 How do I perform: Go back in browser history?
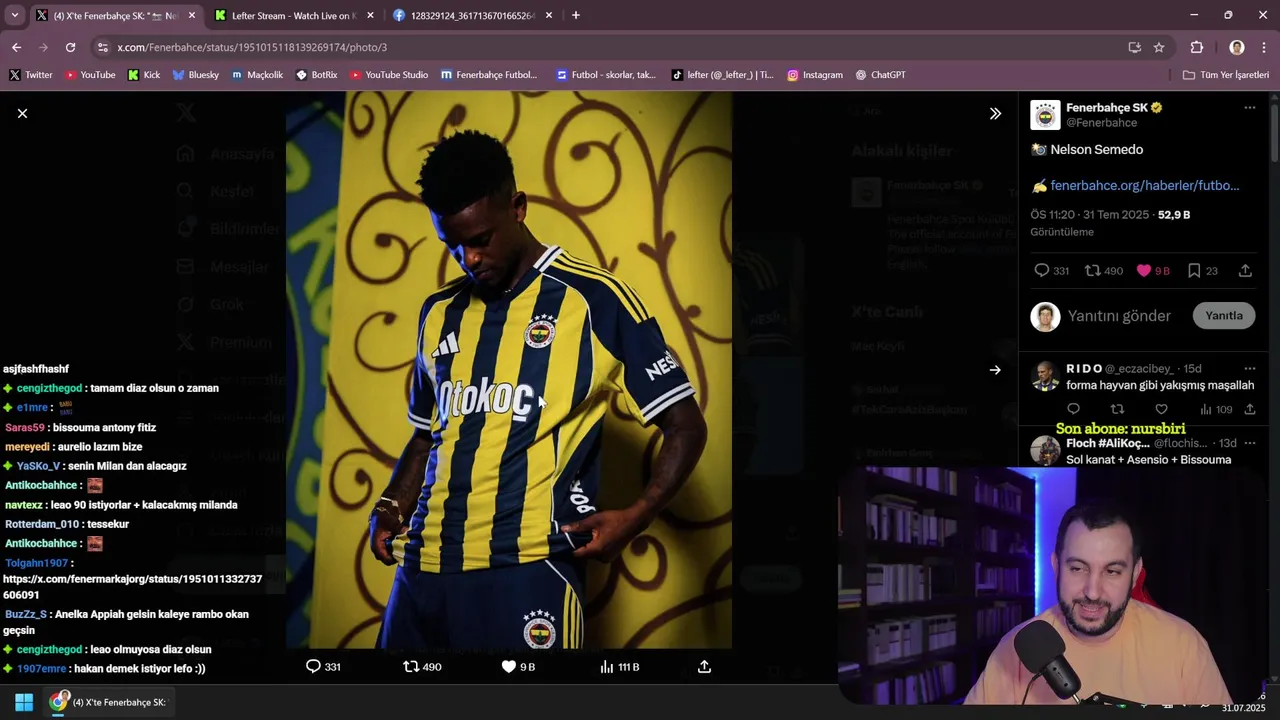click(16, 47)
